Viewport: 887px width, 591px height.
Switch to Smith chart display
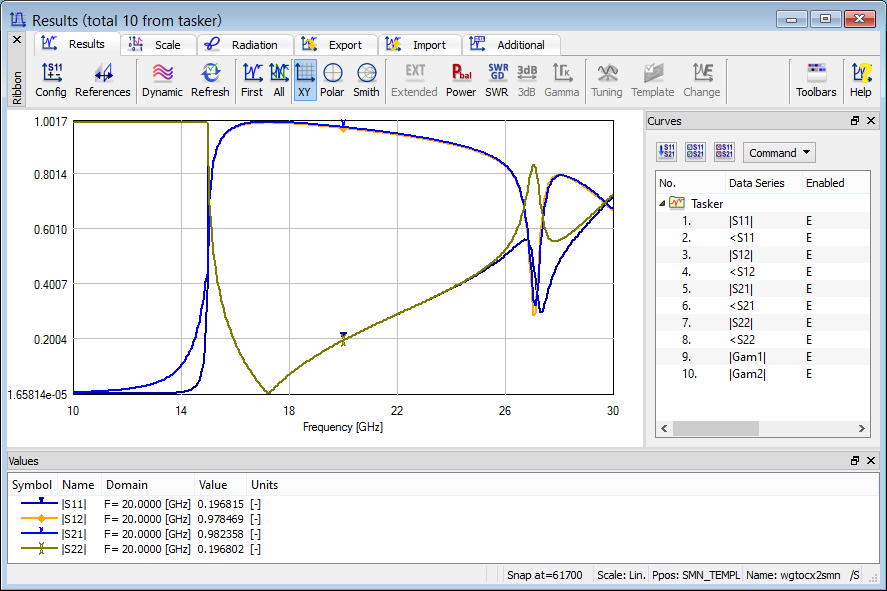click(366, 80)
